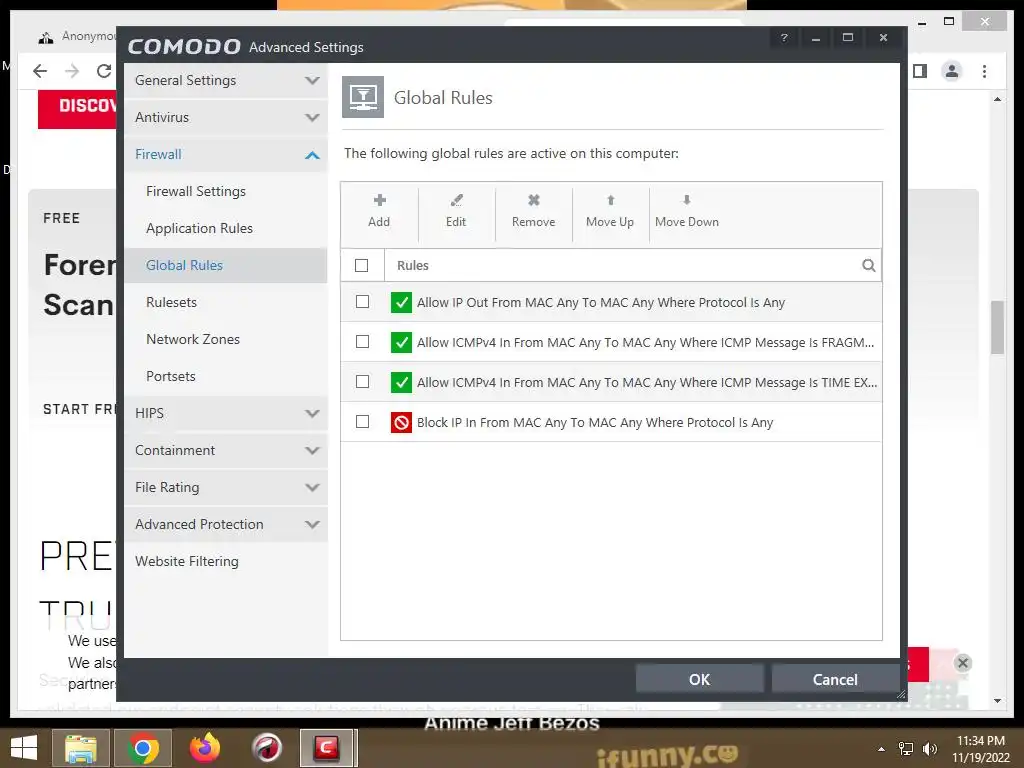The width and height of the screenshot is (1024, 768).
Task: Tick checkbox for Block IP In rule
Action: pos(362,422)
